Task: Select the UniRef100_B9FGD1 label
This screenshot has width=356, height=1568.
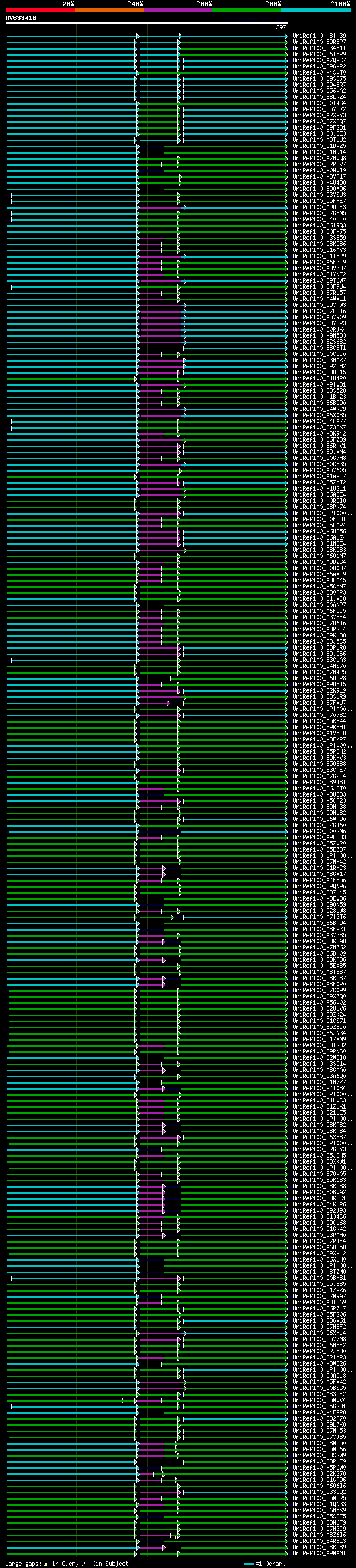Action: 319,128
